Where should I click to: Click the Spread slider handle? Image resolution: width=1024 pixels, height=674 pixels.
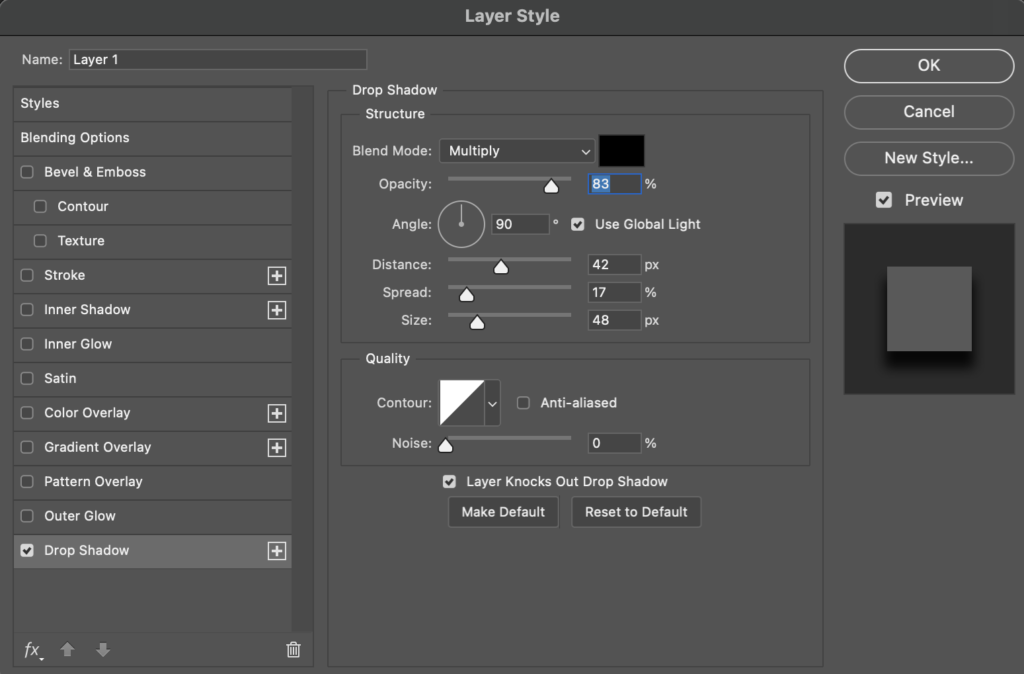pyautogui.click(x=466, y=295)
